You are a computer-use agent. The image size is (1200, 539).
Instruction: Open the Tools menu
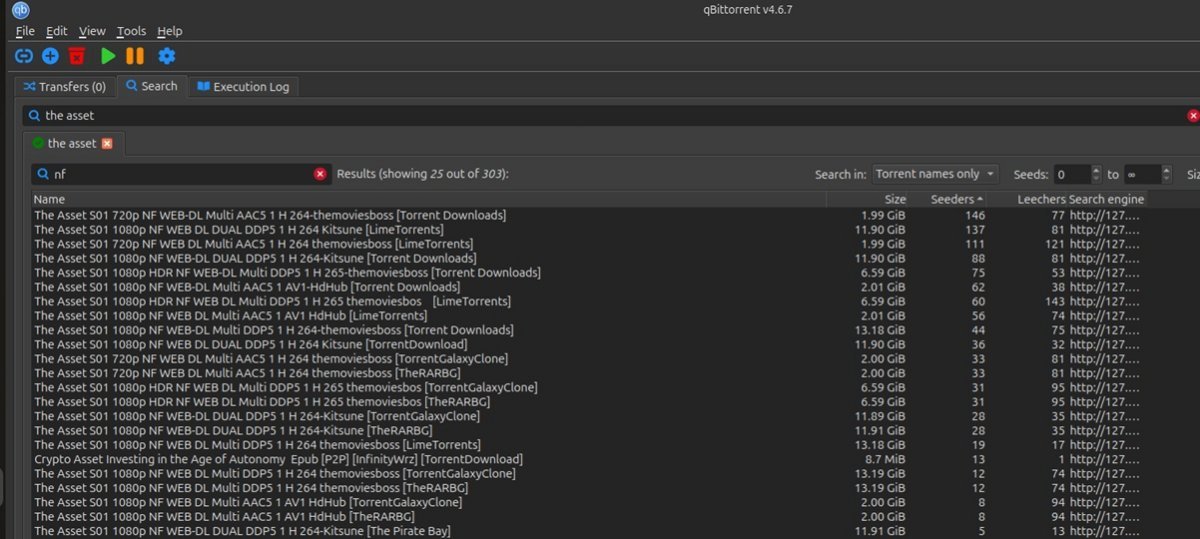click(x=131, y=31)
